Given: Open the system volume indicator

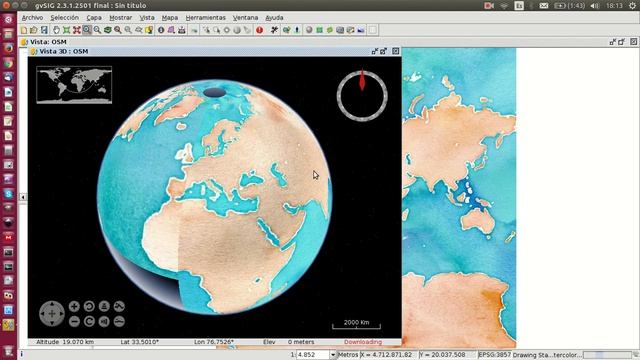Looking at the screenshot, I should click(x=595, y=5).
